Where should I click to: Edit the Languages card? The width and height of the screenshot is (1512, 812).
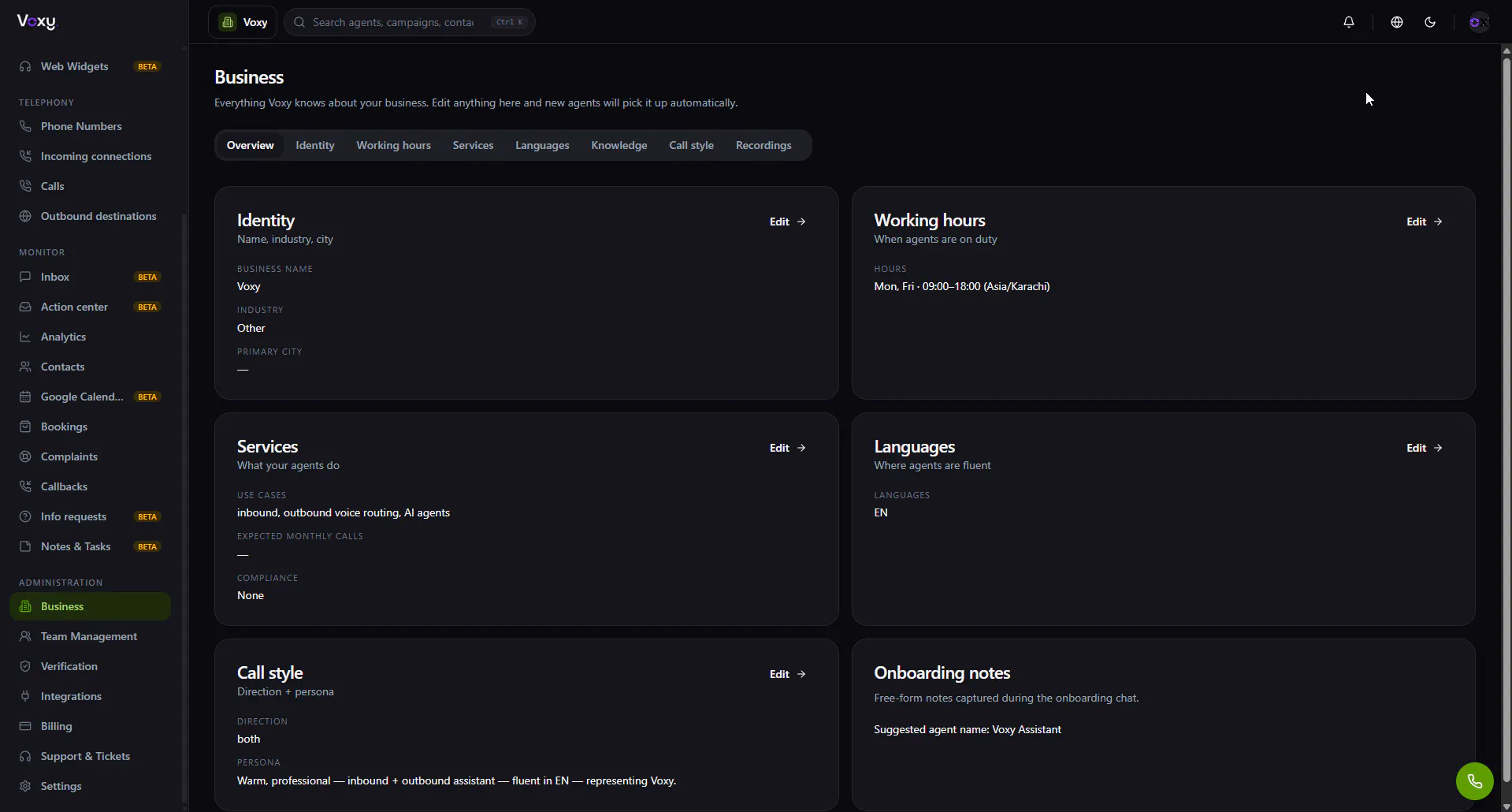coord(1425,448)
